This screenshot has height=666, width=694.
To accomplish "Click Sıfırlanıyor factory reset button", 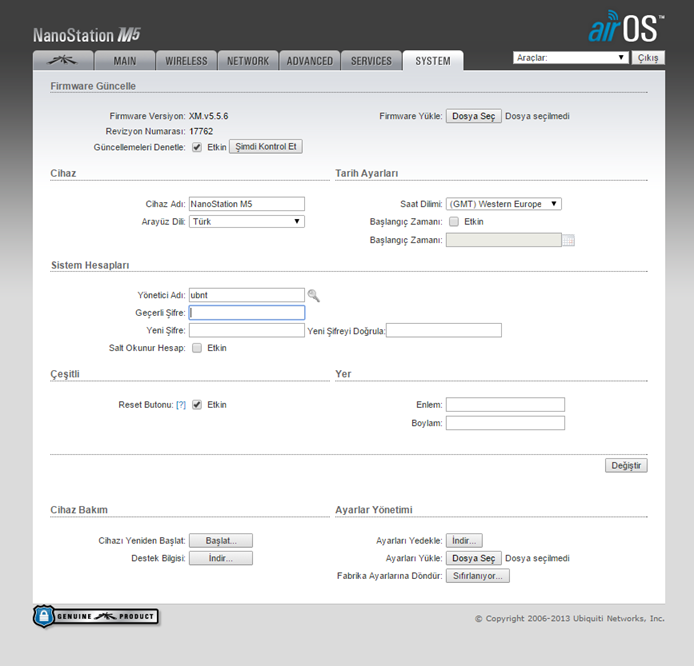I will (x=478, y=576).
